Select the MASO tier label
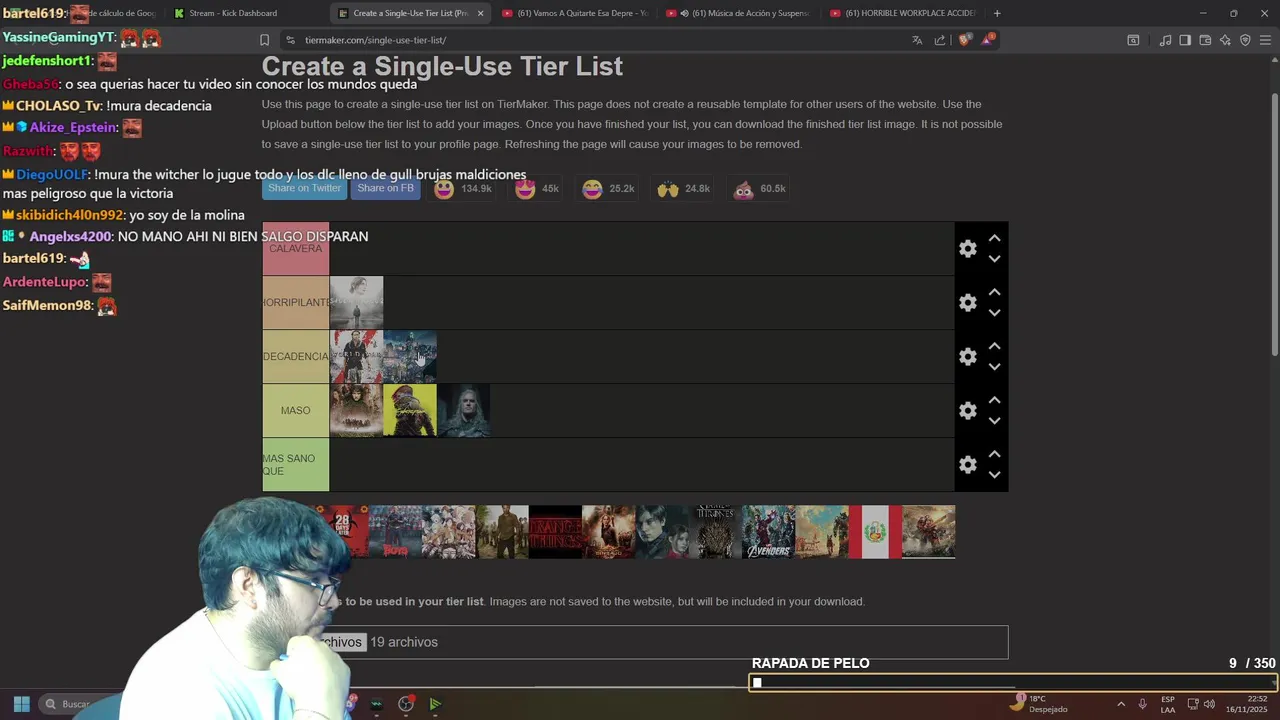1280x720 pixels. [296, 411]
